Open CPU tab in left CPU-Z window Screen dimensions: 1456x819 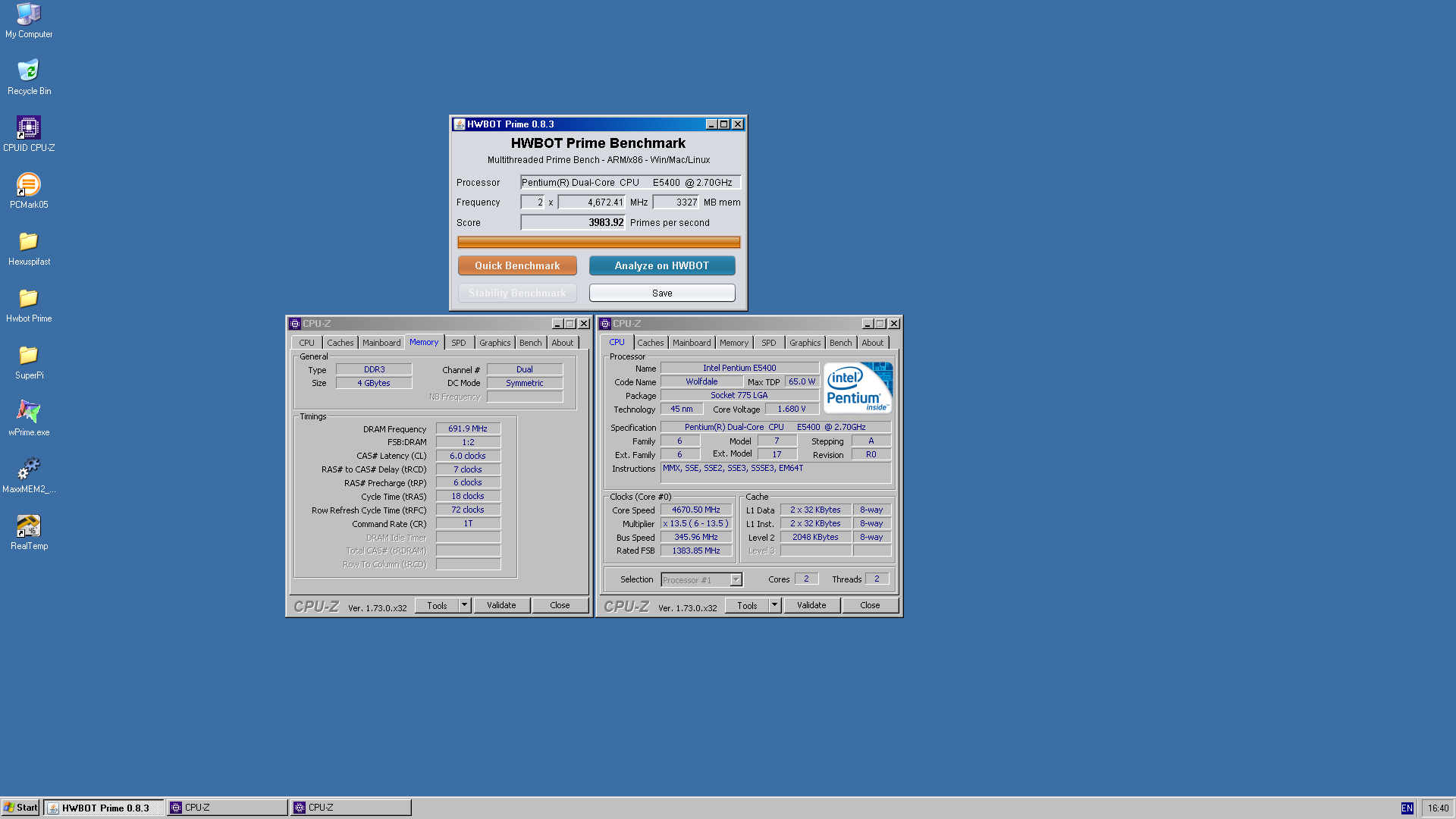pos(306,343)
